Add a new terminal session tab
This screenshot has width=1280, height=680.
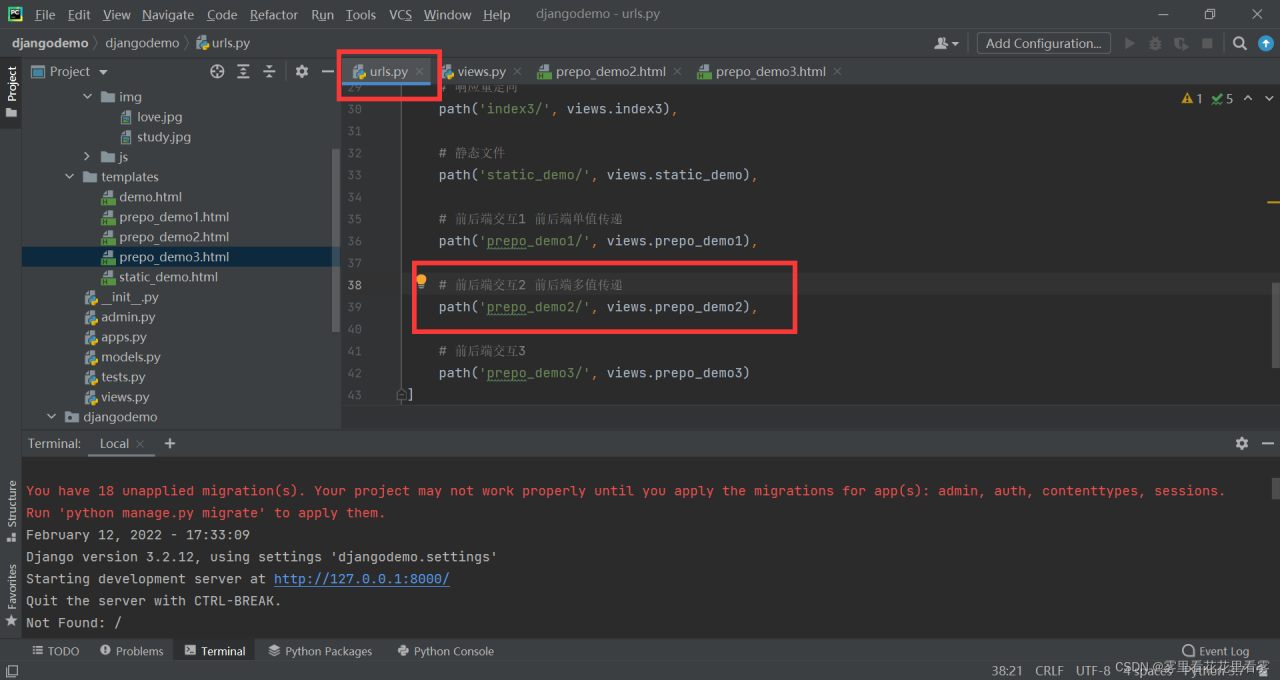pos(170,443)
